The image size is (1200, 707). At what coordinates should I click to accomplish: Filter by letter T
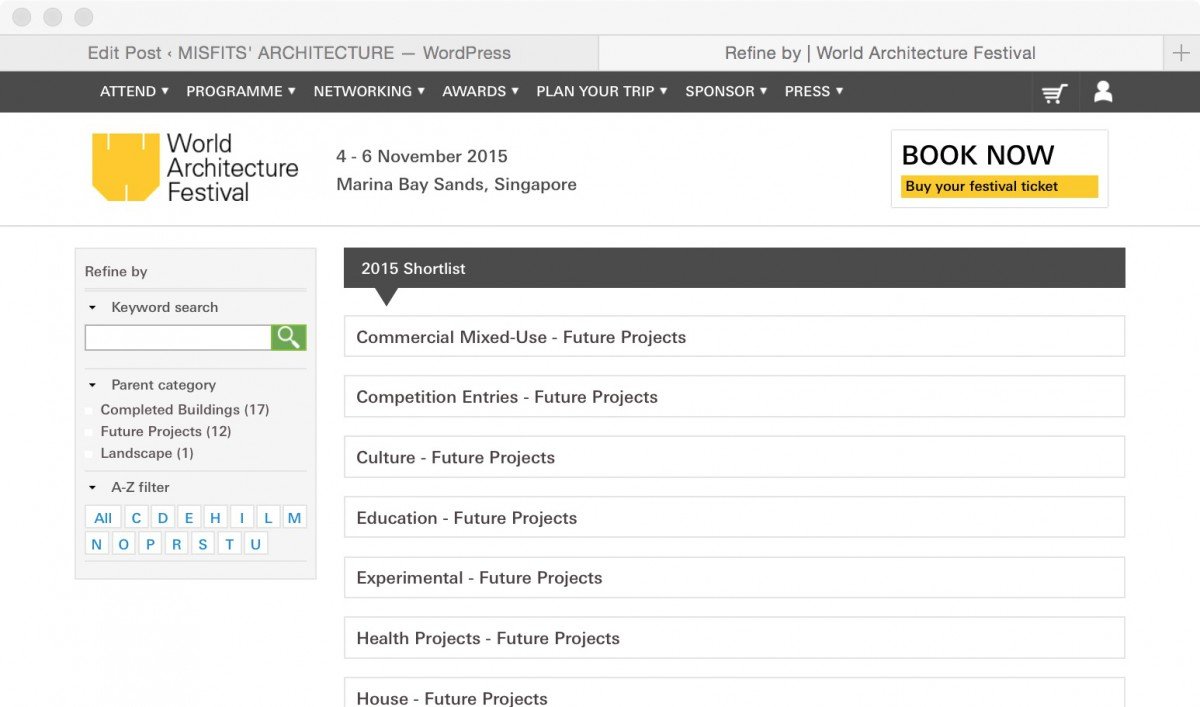pos(229,544)
